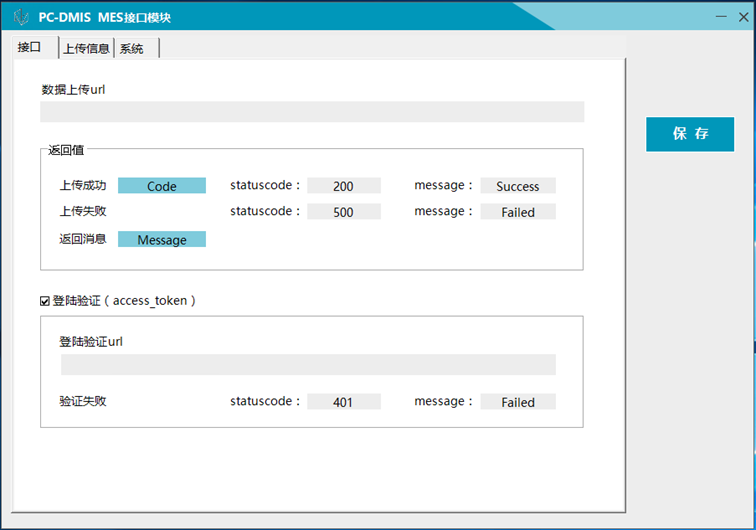The image size is (756, 530).
Task: Click the 登陆验证url input field
Action: click(x=308, y=365)
